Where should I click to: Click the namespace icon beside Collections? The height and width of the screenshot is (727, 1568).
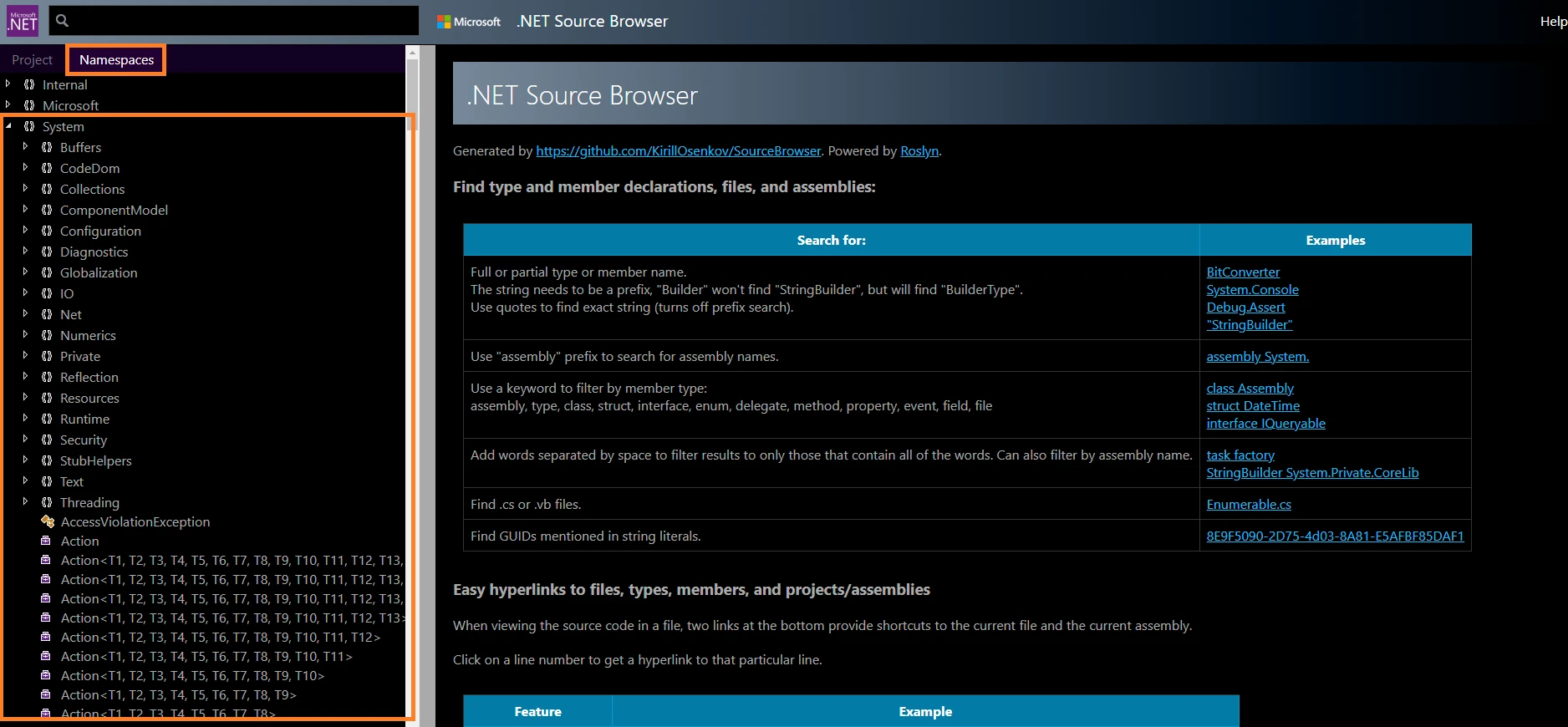[x=47, y=189]
